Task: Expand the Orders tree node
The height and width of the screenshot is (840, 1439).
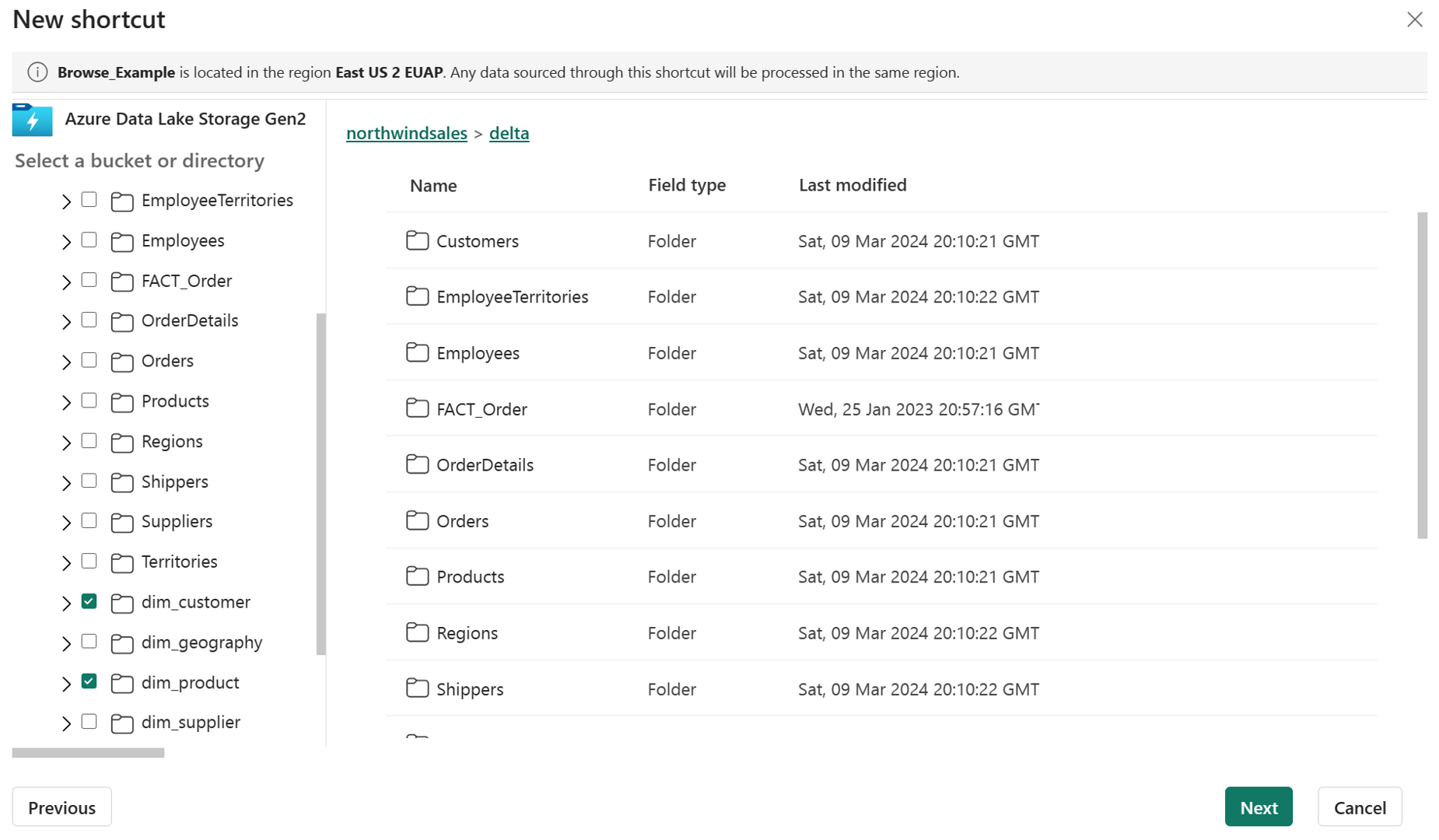Action: click(x=66, y=361)
